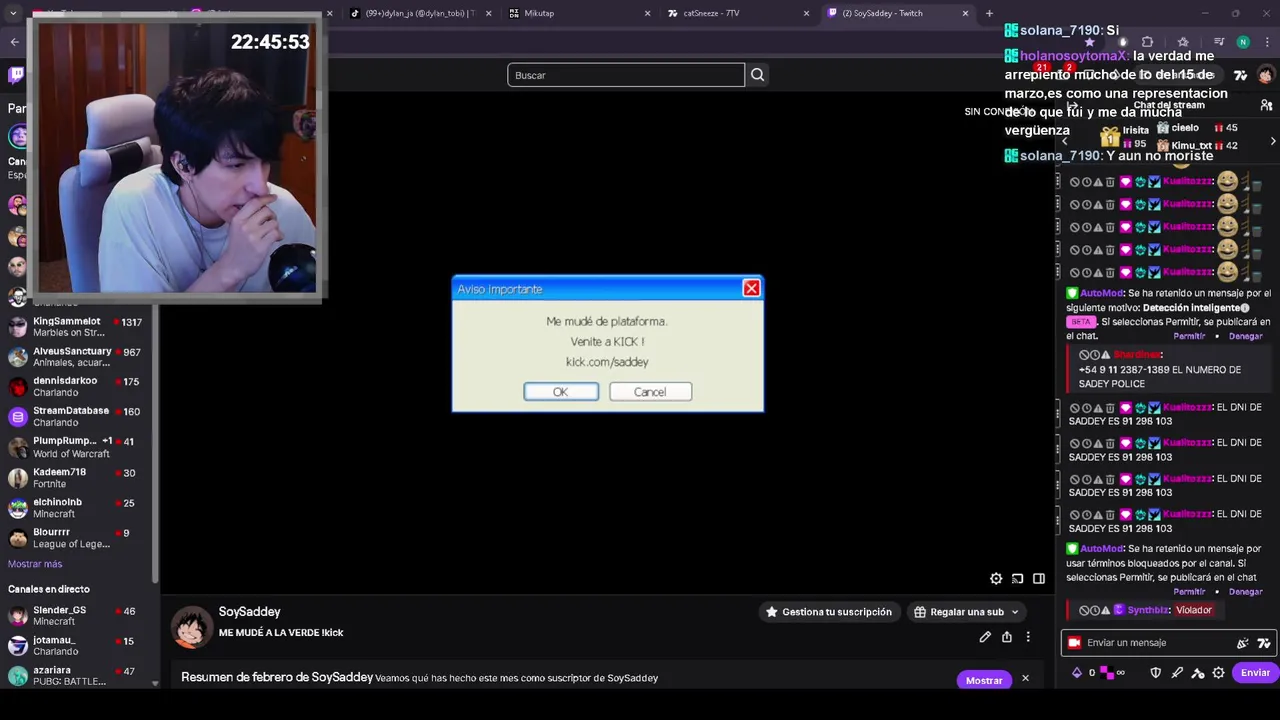Click the timeout clock icon on Synthbiz message

[x=1095, y=610]
